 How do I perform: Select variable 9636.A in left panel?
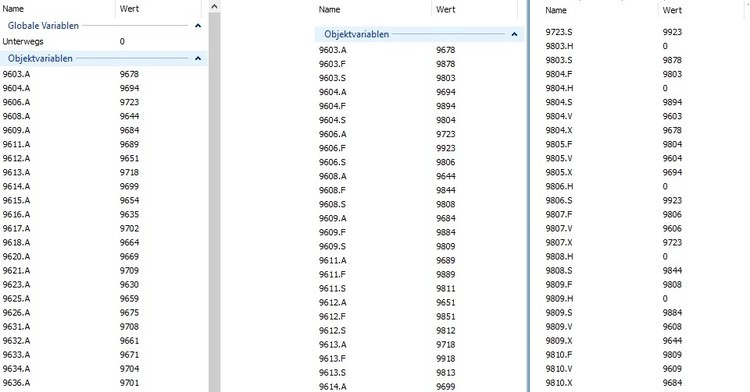[104, 383]
